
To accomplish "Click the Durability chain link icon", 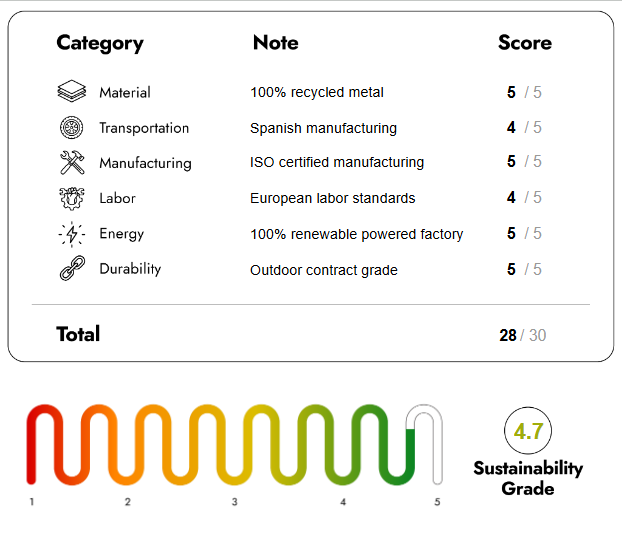I will 72,269.
